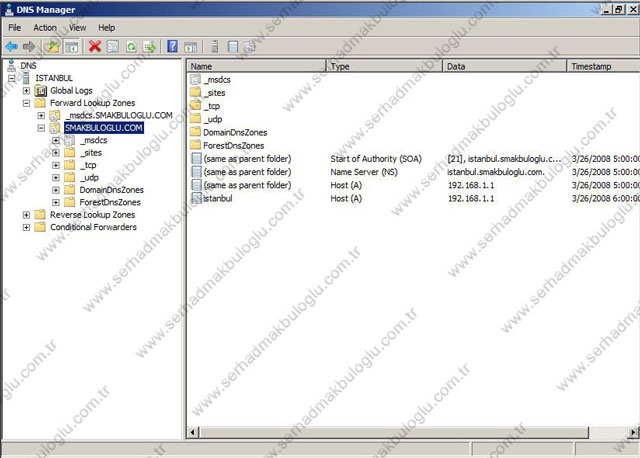Screen dimensions: 640x458
Task: Expand the _sites subfolder in tree
Action: [56, 153]
